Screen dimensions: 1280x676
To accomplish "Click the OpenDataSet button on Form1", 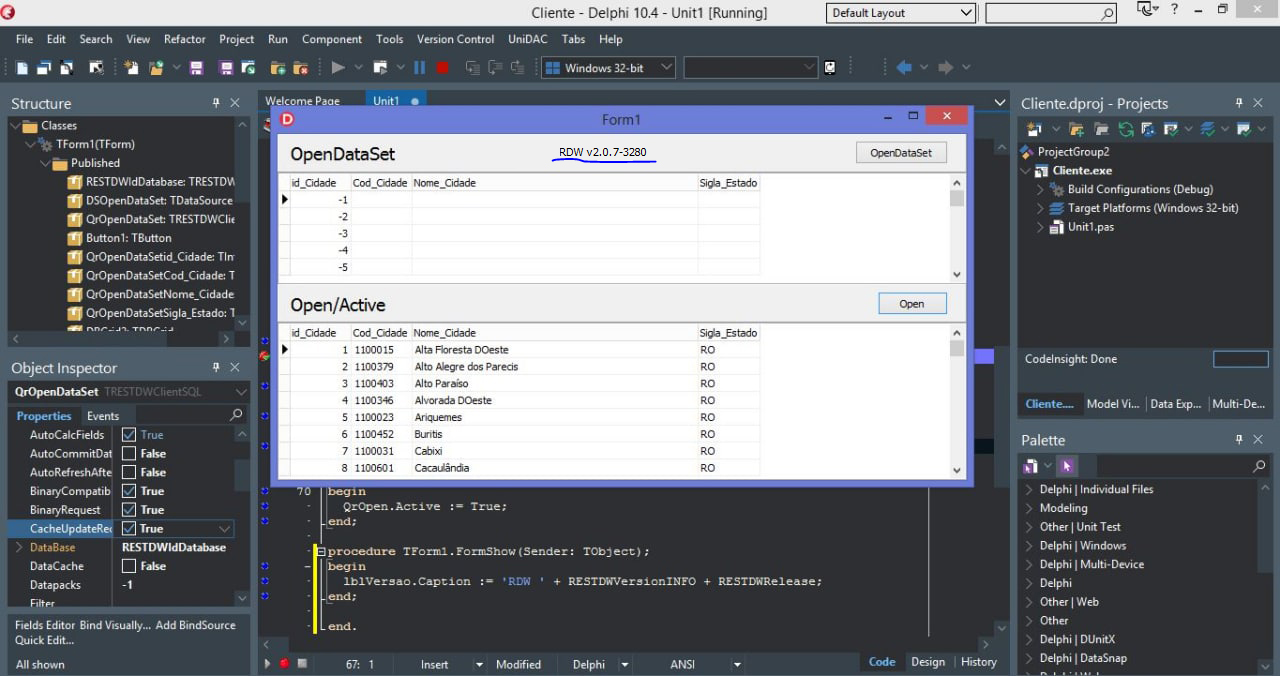I will (x=901, y=153).
